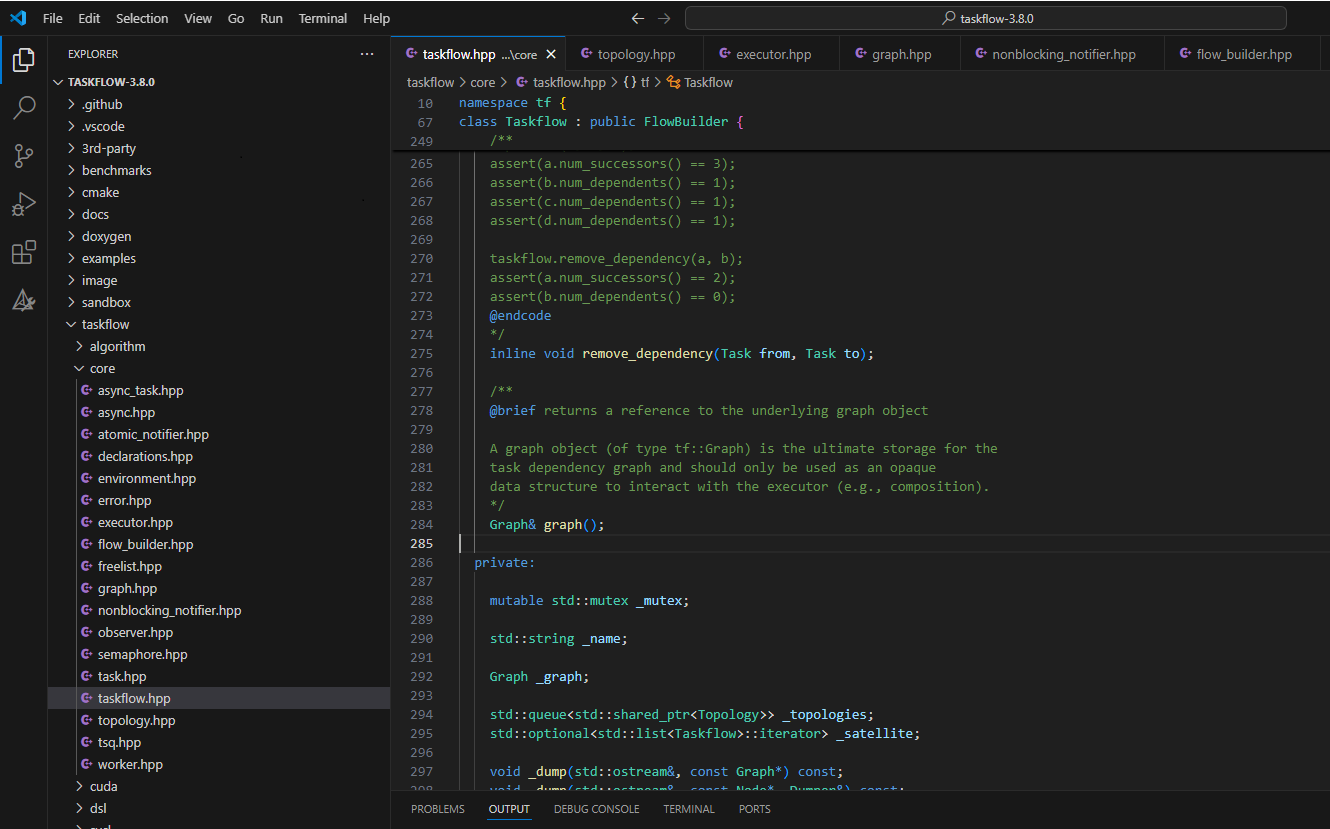
Task: Expand the benchmarks folder
Action: tap(116, 170)
